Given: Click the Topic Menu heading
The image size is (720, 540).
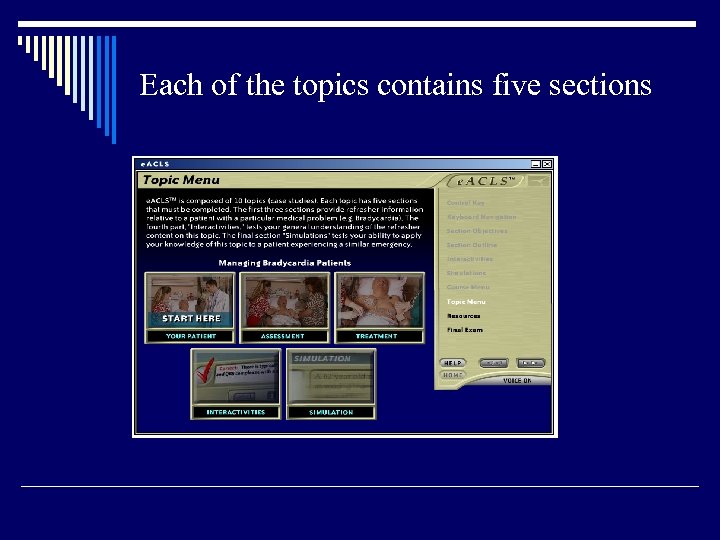Looking at the screenshot, I should point(181,180).
